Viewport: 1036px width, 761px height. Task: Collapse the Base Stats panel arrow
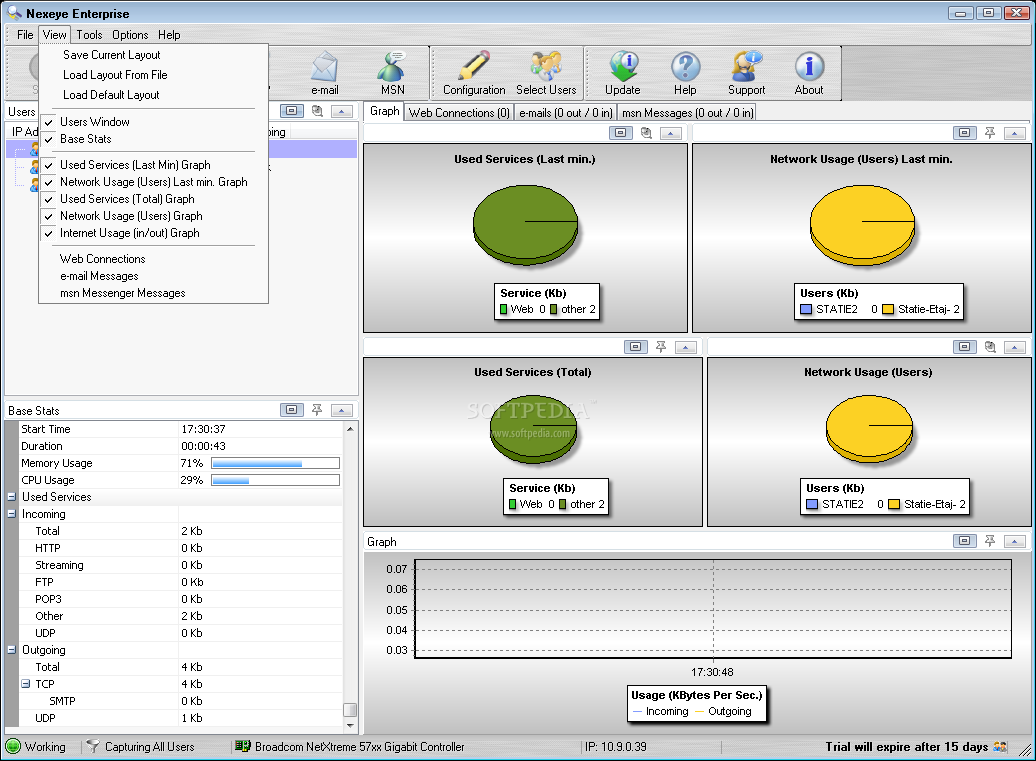pos(342,410)
